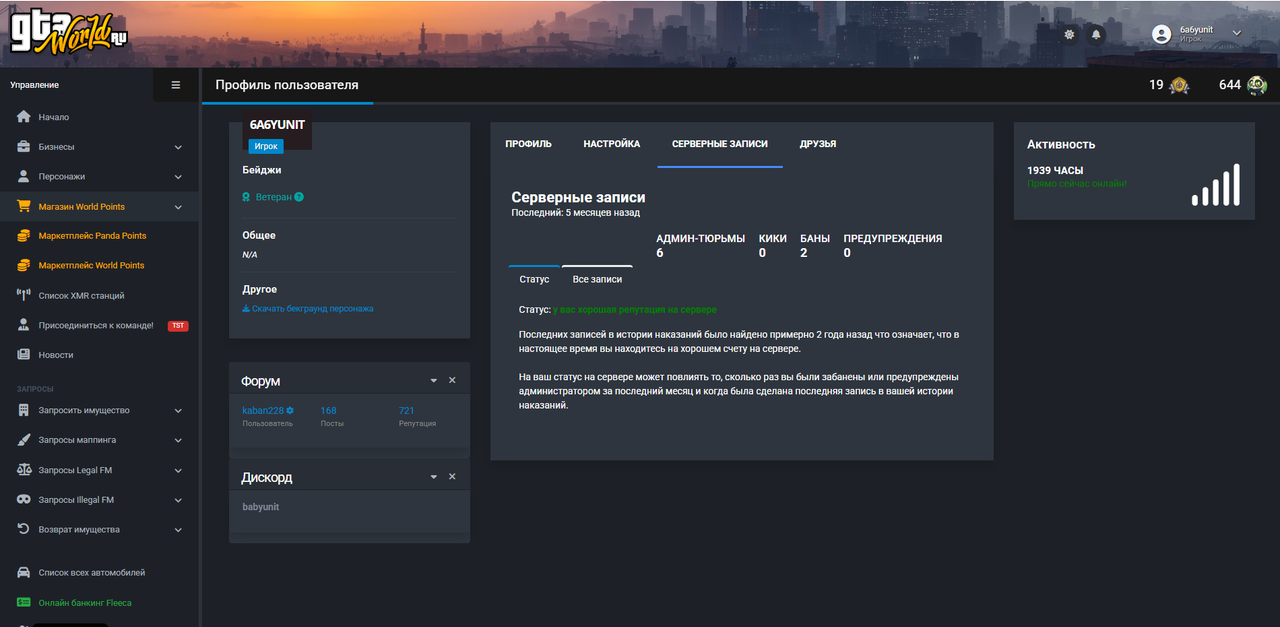Expand the Запросы Illegal FM chevron
This screenshot has width=1280, height=627.
(x=178, y=500)
